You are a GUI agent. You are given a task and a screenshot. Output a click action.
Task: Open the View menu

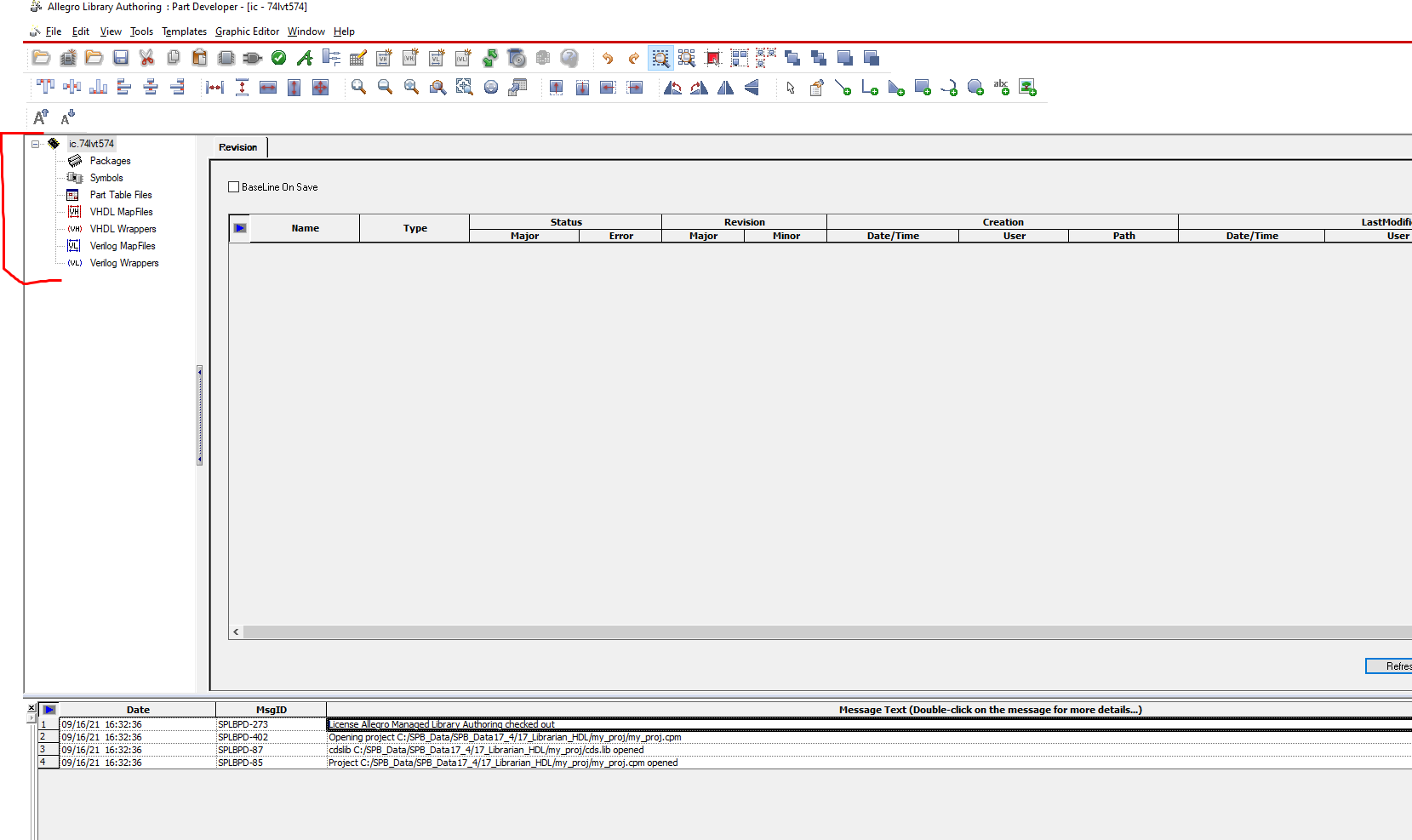[111, 31]
